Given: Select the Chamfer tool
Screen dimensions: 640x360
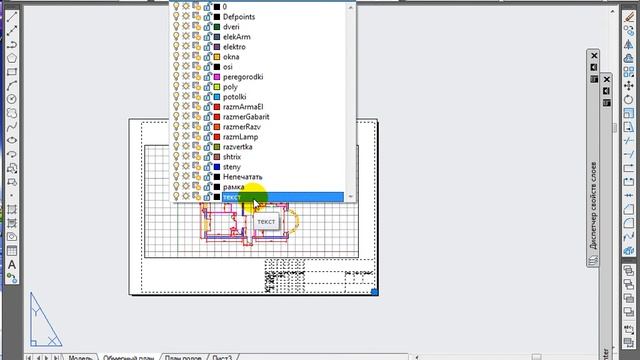Looking at the screenshot, I should (x=629, y=210).
